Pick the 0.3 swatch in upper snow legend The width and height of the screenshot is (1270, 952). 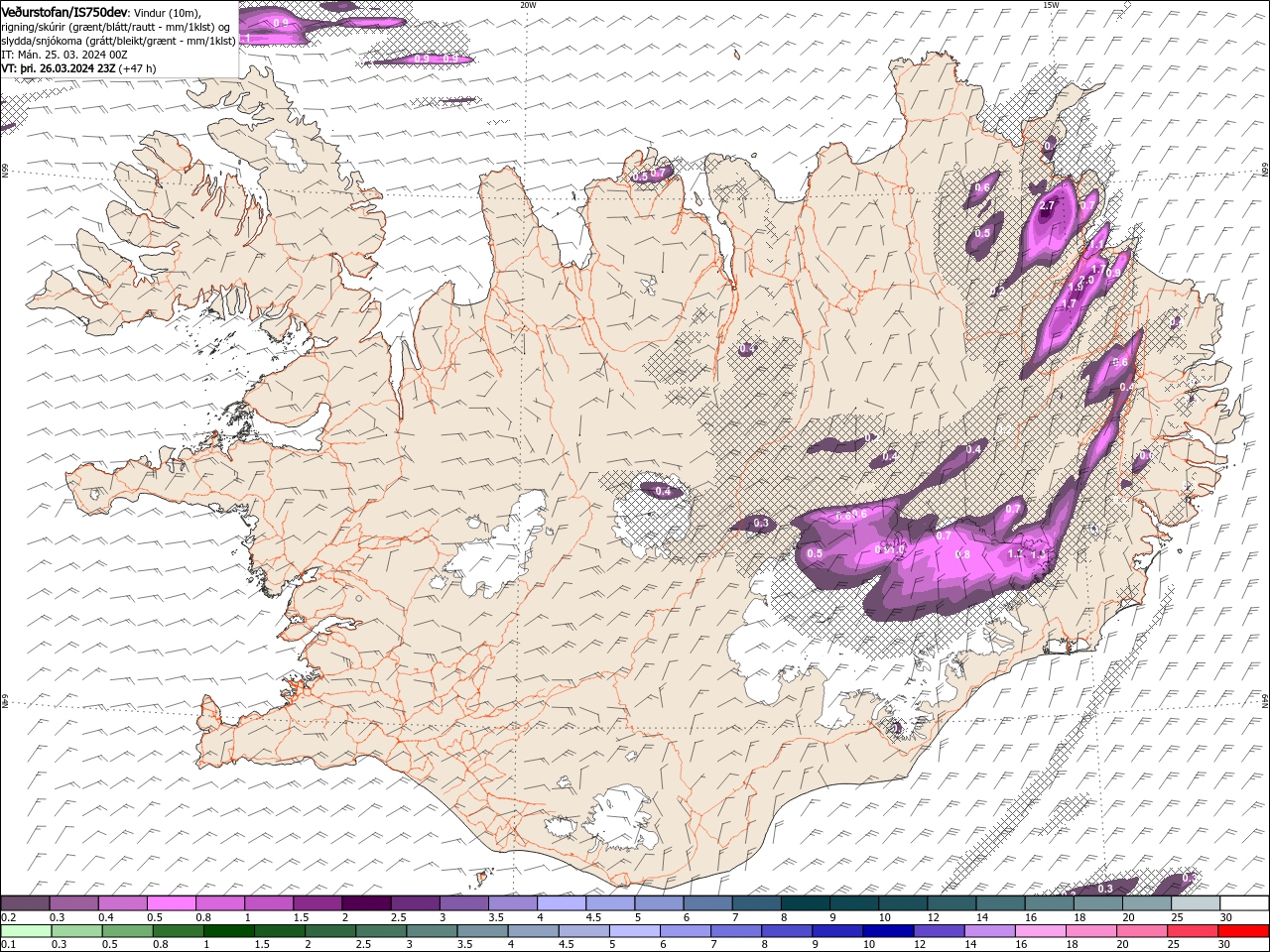[73, 902]
